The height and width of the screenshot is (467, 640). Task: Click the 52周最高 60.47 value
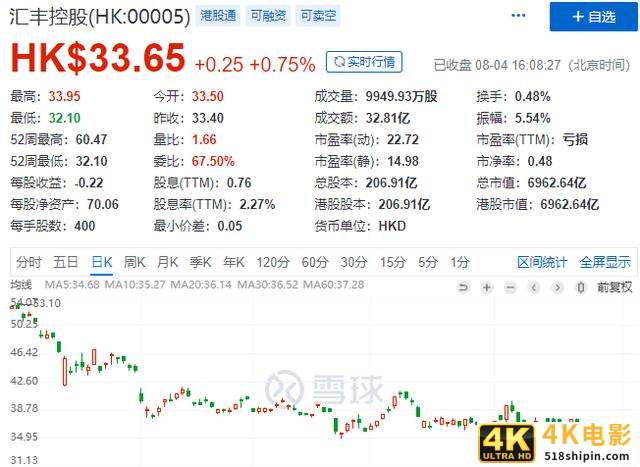91,140
